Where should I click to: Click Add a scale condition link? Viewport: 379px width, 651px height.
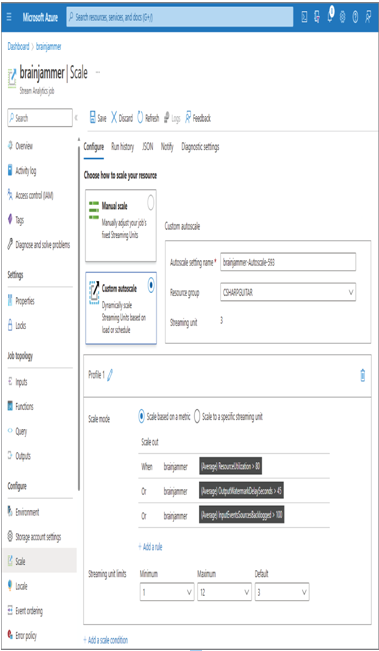pyautogui.click(x=105, y=640)
